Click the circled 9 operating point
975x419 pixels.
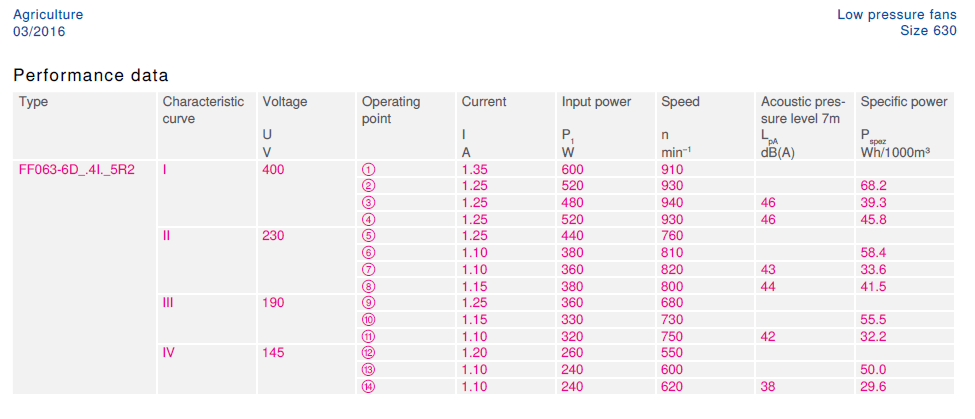(x=368, y=303)
